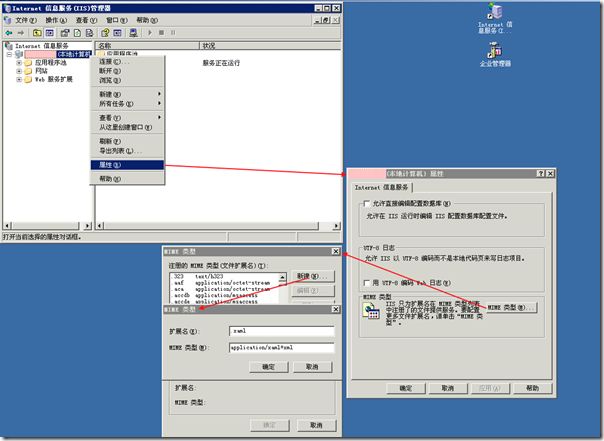Click the Stop square toolbar icon
604x441 pixels.
point(161,33)
